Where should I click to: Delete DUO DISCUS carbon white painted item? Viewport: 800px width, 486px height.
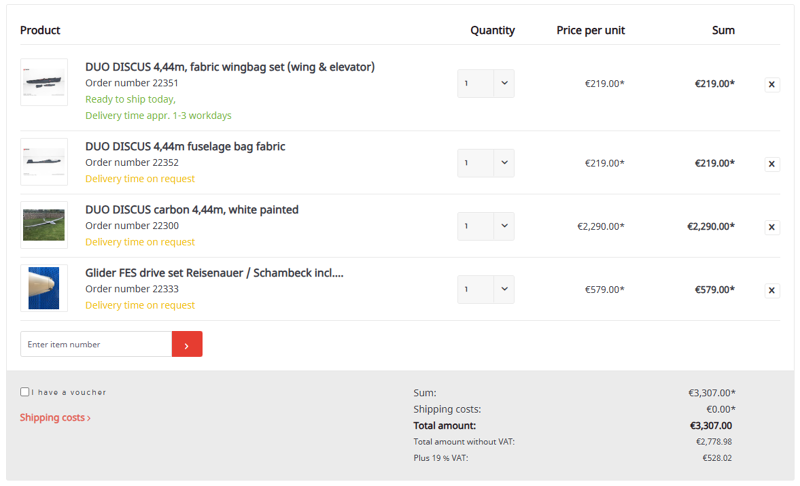coord(772,227)
